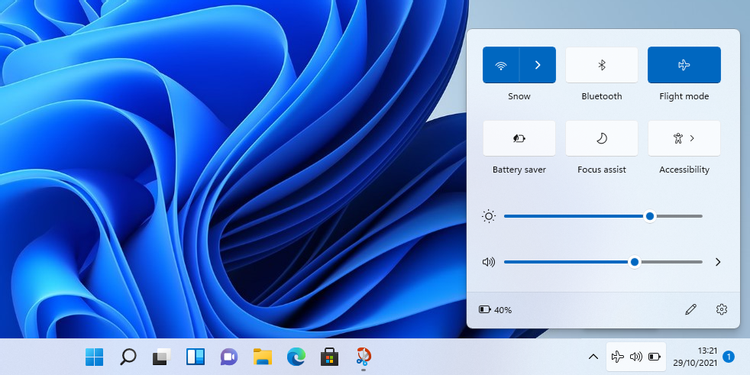Open Settings via the gear icon
This screenshot has width=750, height=375.
tap(721, 309)
